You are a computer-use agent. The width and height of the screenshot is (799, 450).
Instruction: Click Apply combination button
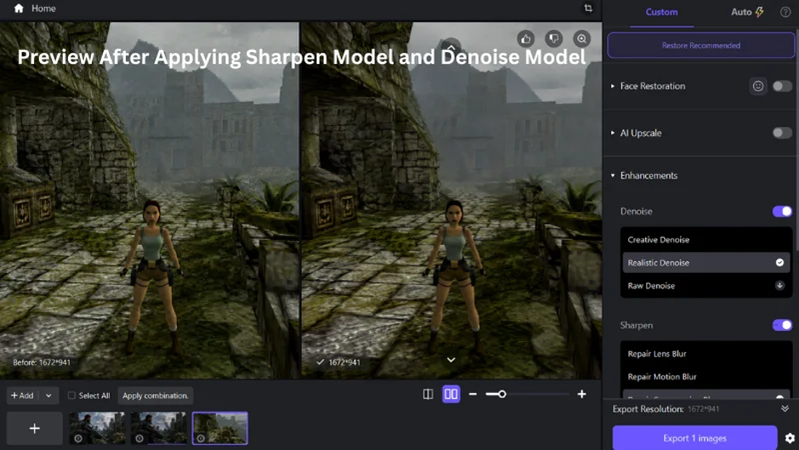(x=155, y=395)
